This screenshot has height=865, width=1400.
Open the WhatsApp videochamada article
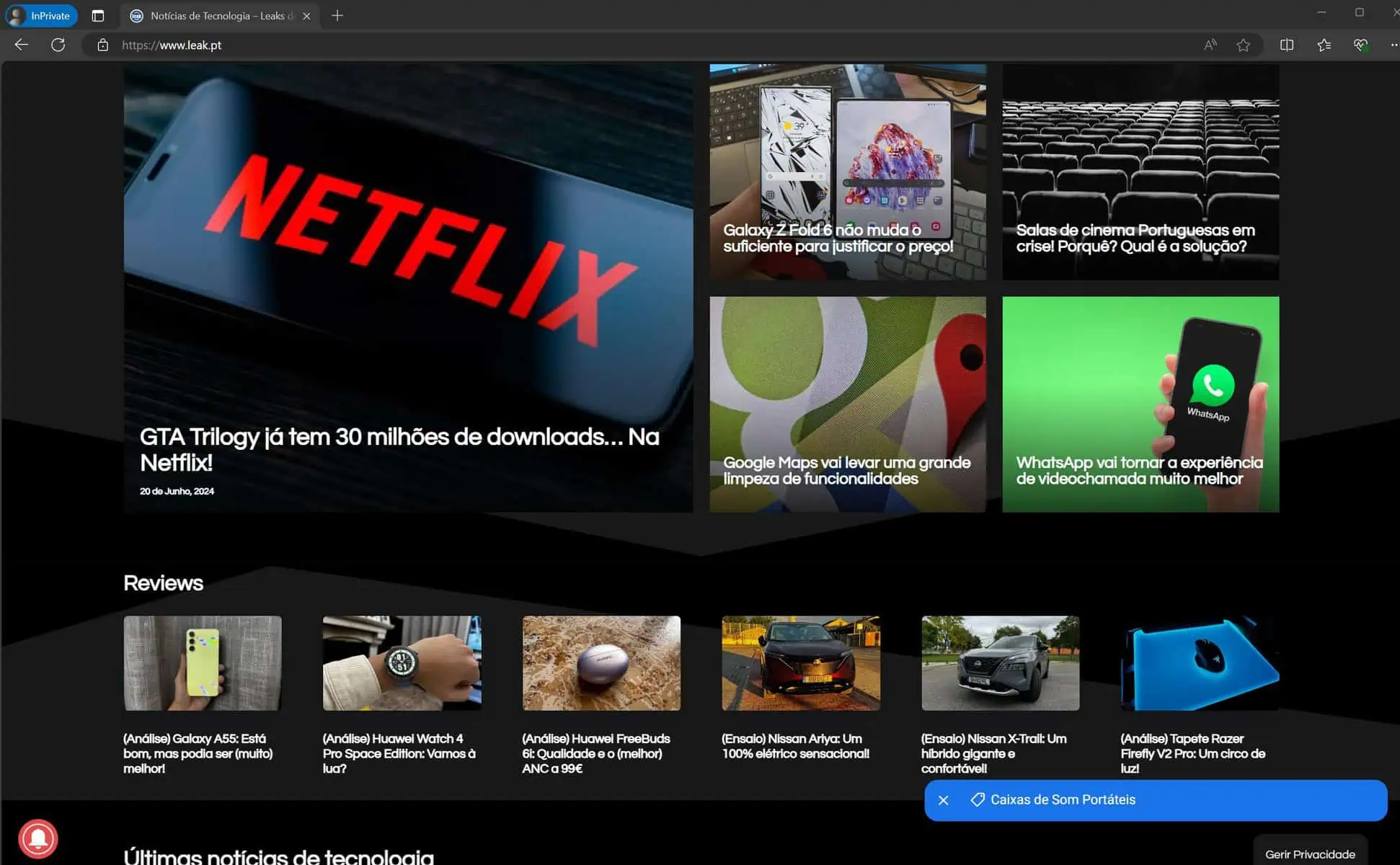coord(1140,404)
